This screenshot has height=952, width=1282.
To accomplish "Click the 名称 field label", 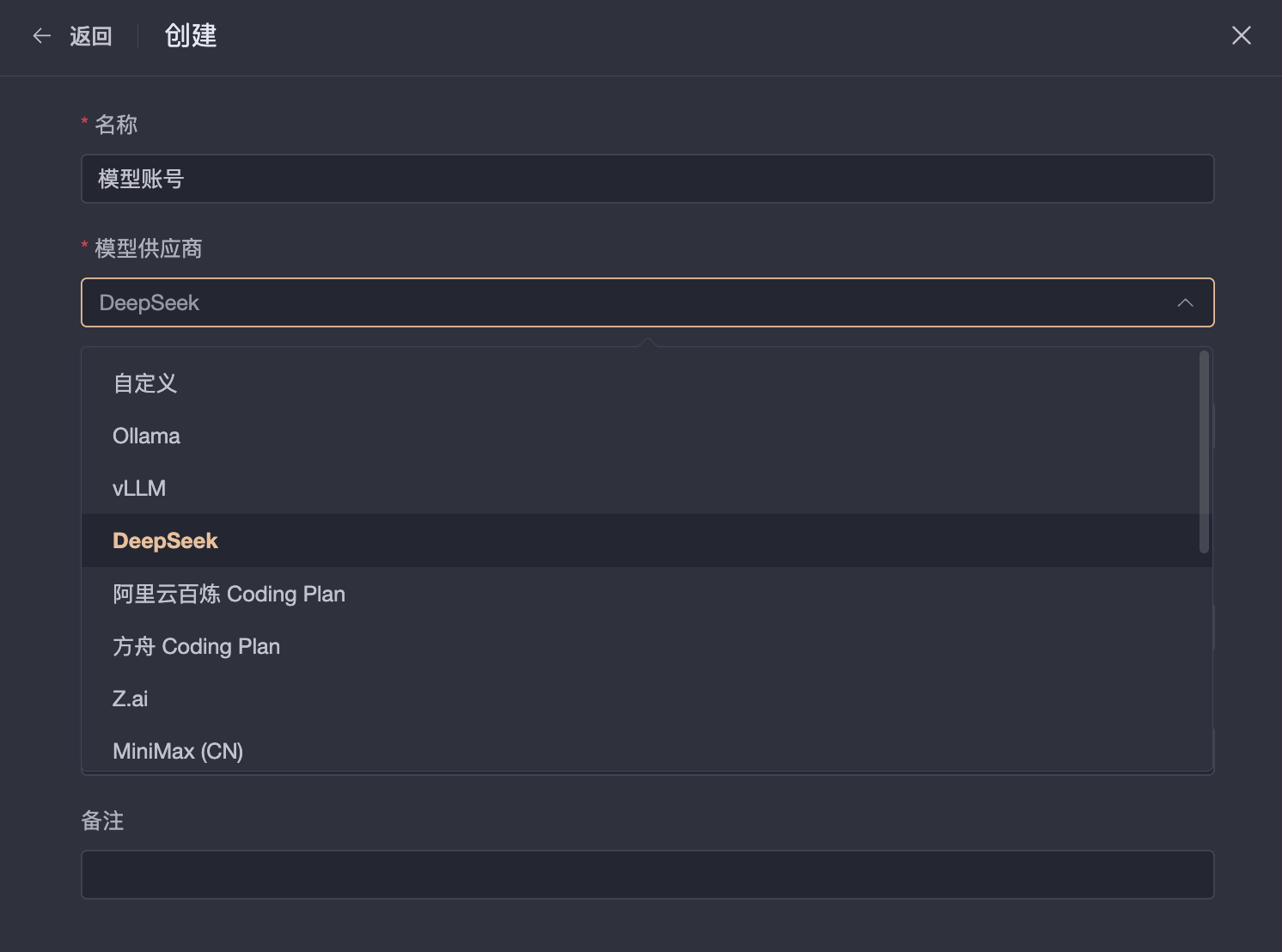I will pos(116,125).
